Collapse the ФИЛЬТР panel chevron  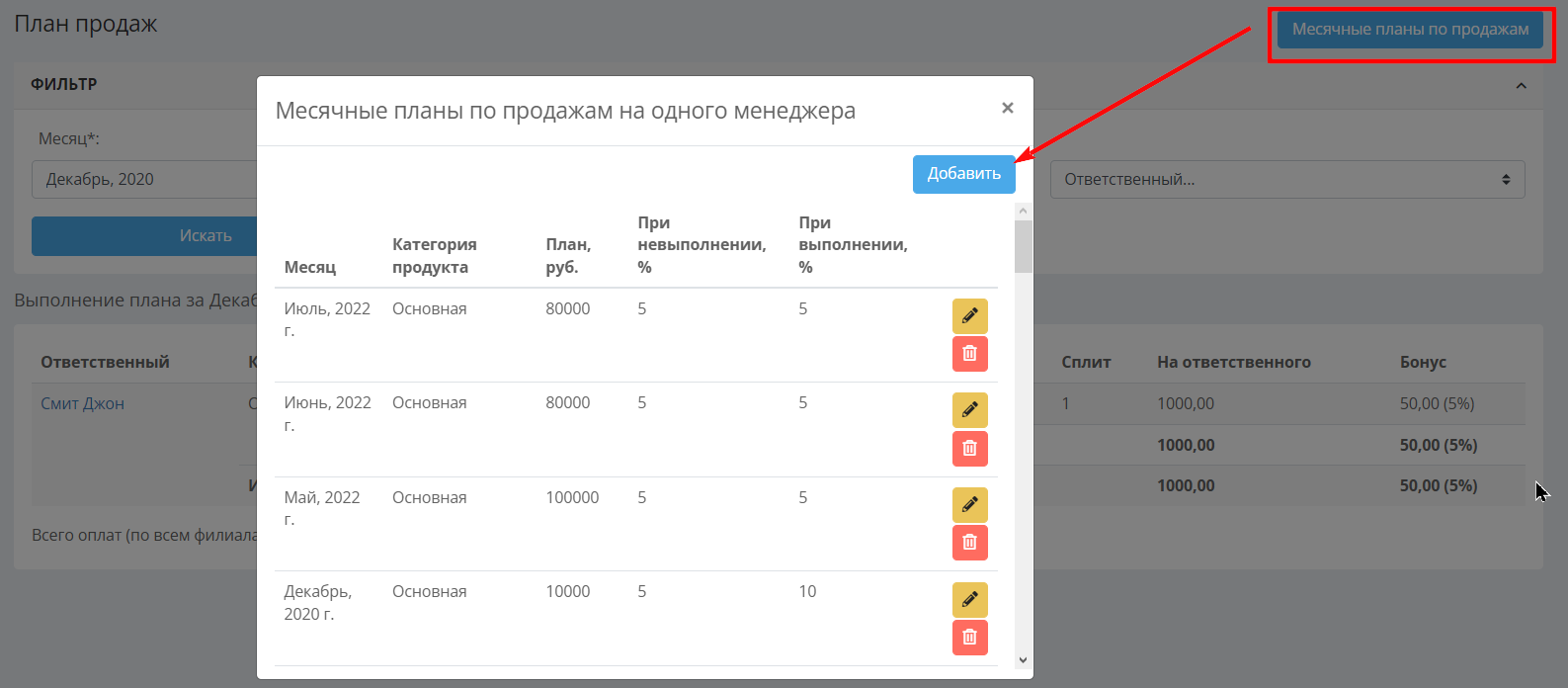[1521, 86]
